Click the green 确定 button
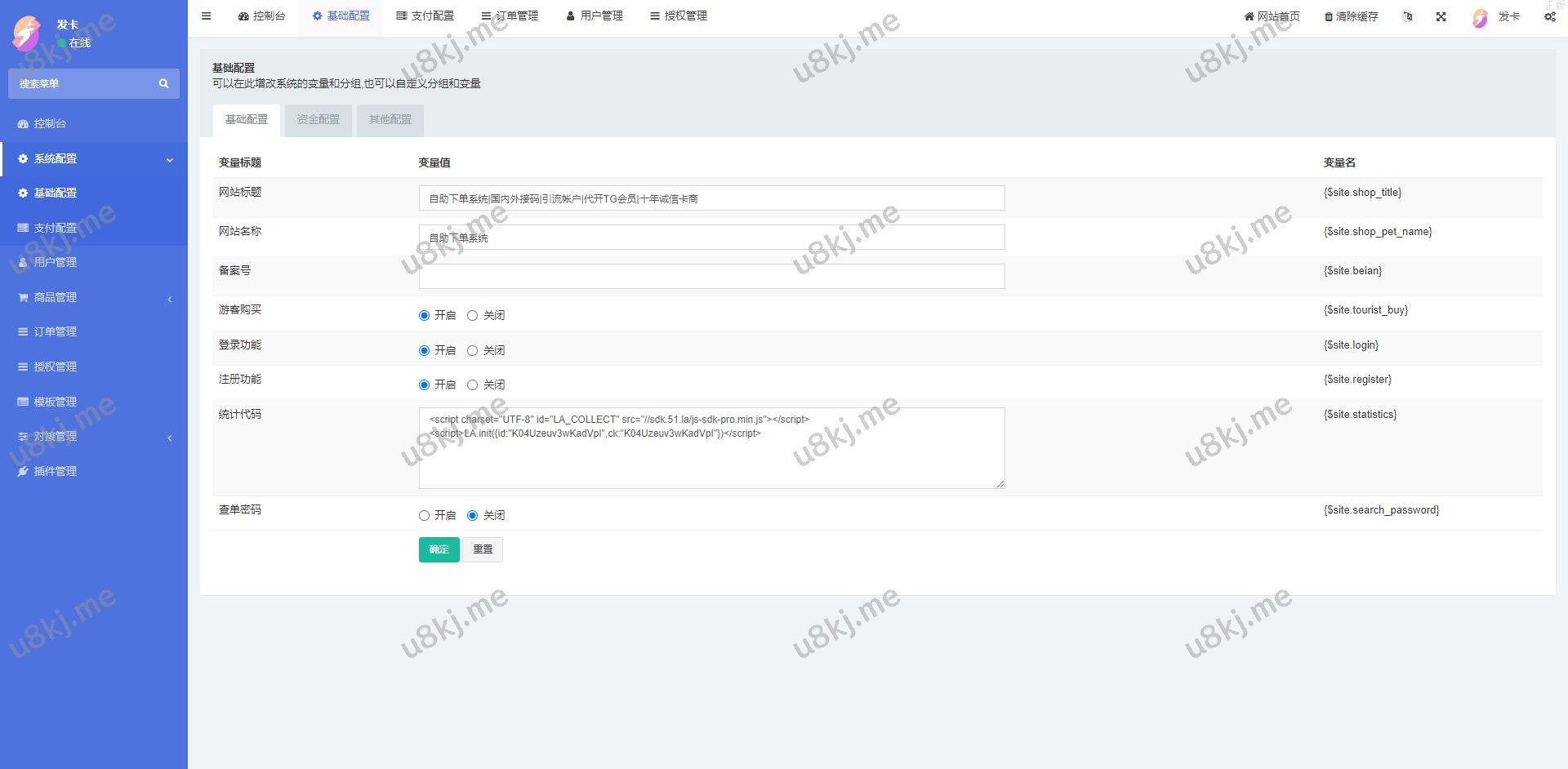The width and height of the screenshot is (1568, 769). click(x=439, y=549)
